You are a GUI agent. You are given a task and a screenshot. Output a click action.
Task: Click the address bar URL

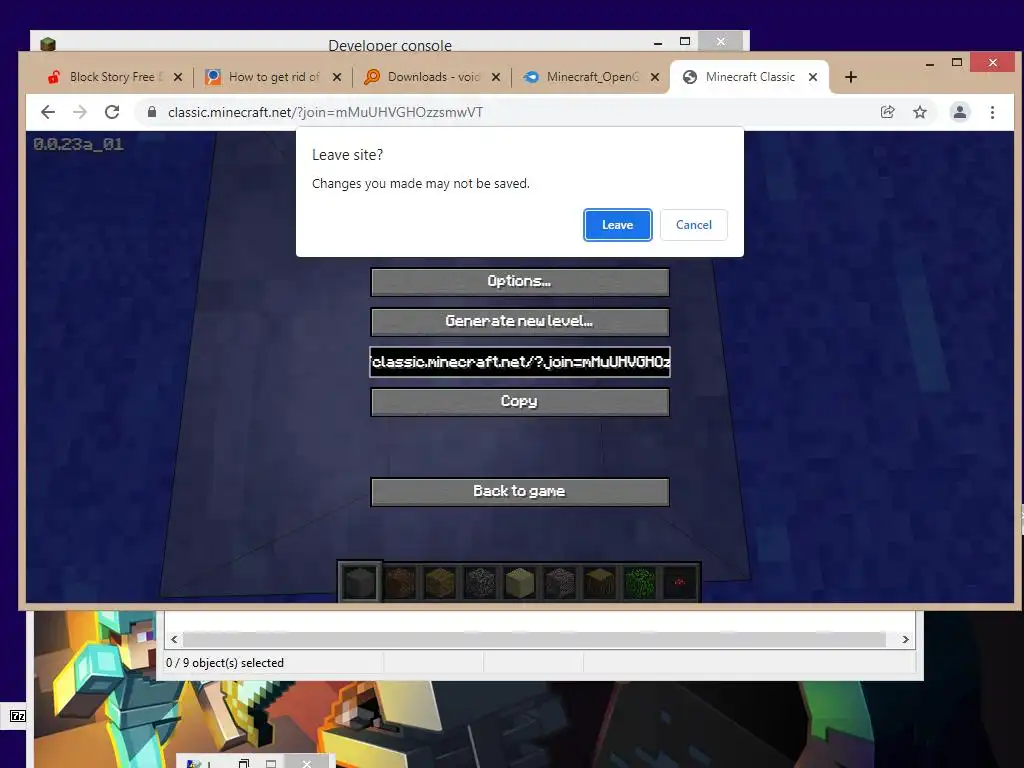(x=325, y=112)
